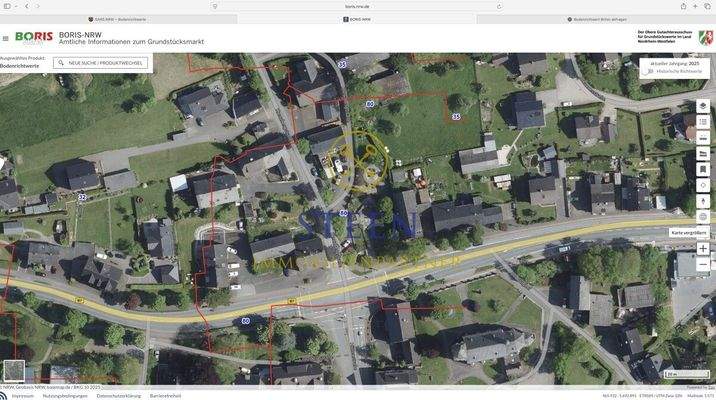
Task: Open the Nutzungsbedingungen footer link
Action: coord(65,396)
